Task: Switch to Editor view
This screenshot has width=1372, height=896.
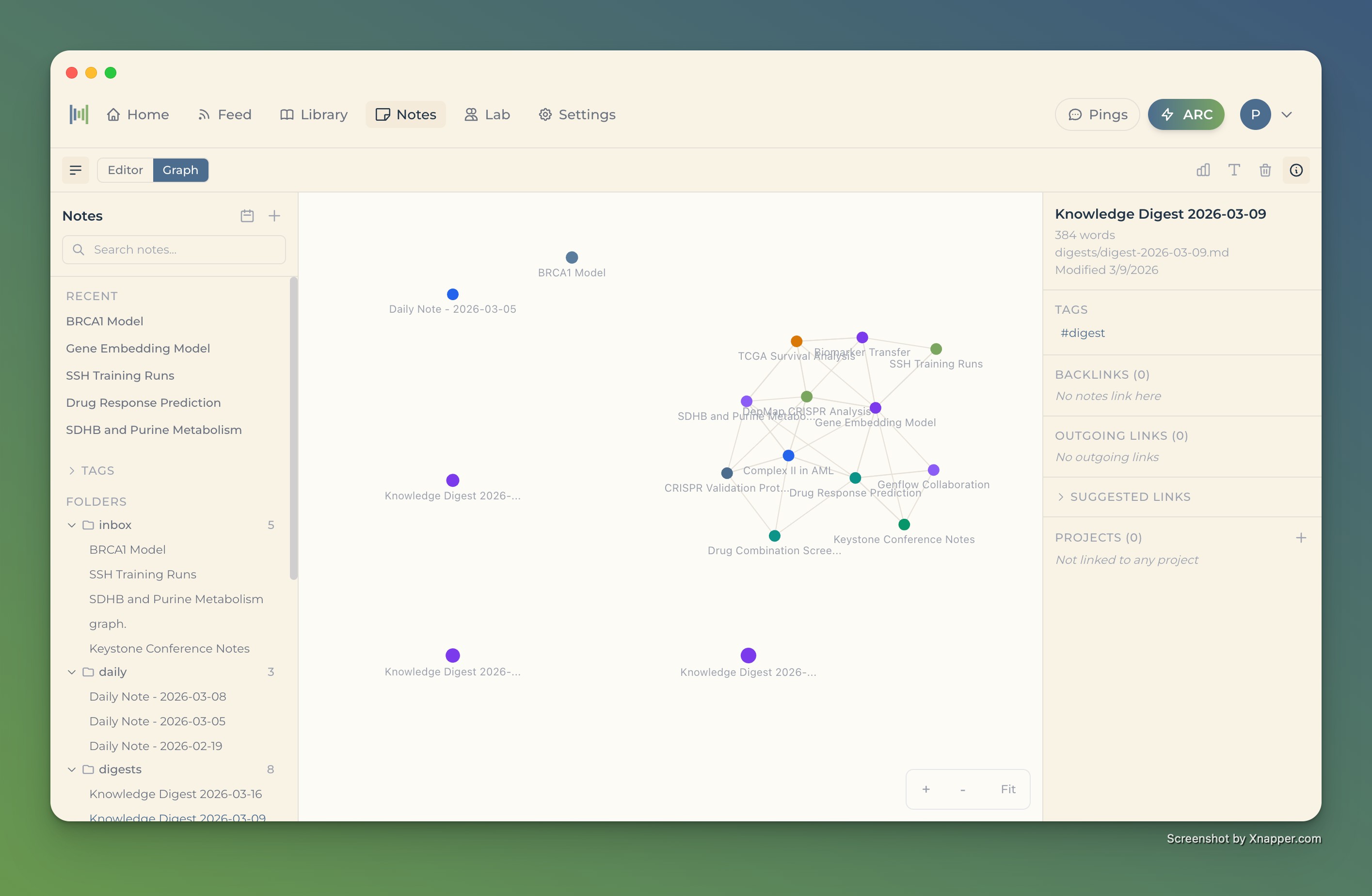Action: [125, 170]
